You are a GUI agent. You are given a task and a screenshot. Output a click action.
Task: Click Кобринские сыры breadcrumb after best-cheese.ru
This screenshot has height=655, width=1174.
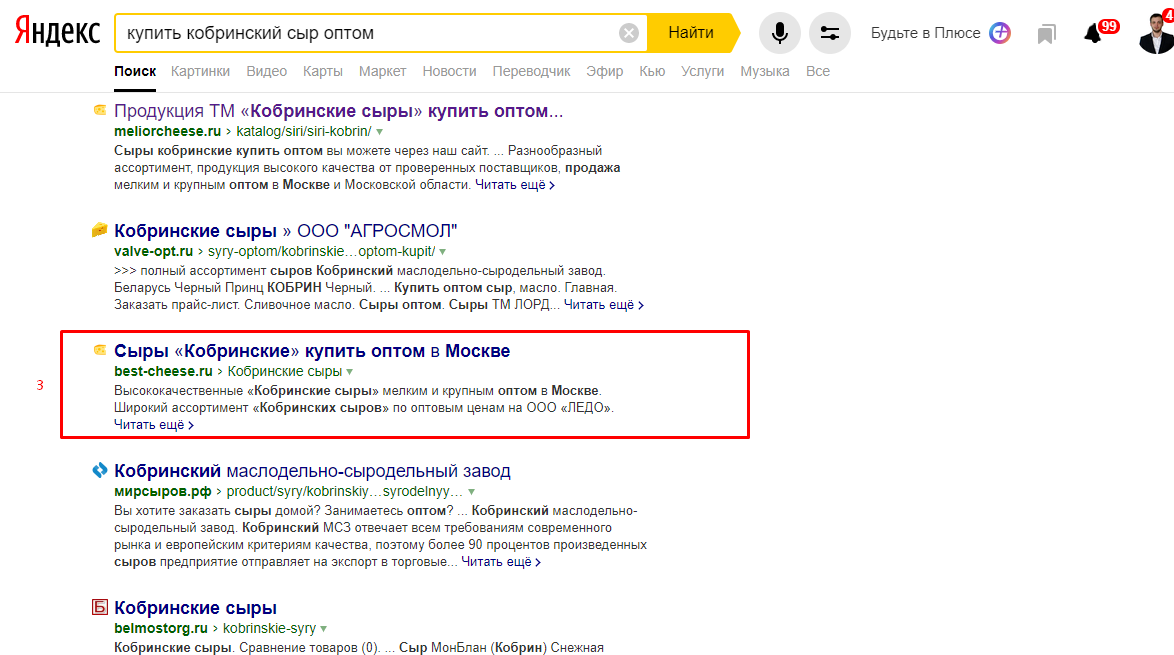pyautogui.click(x=285, y=371)
